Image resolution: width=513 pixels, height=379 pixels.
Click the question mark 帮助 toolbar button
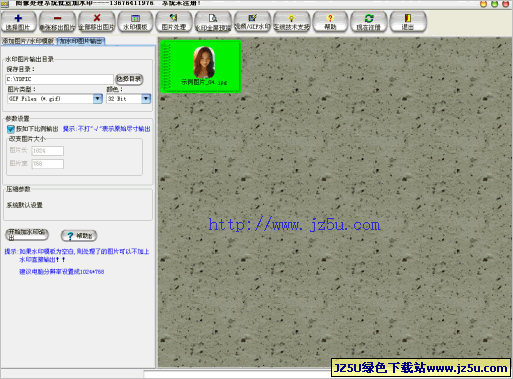330,22
